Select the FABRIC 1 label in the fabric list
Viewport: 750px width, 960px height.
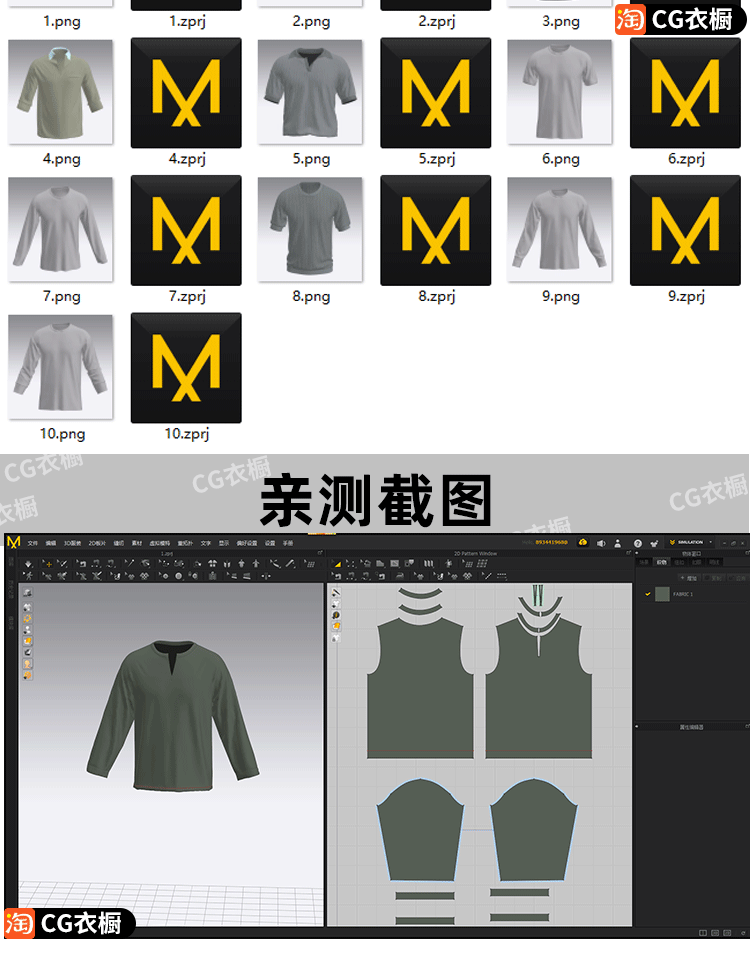pyautogui.click(x=683, y=594)
